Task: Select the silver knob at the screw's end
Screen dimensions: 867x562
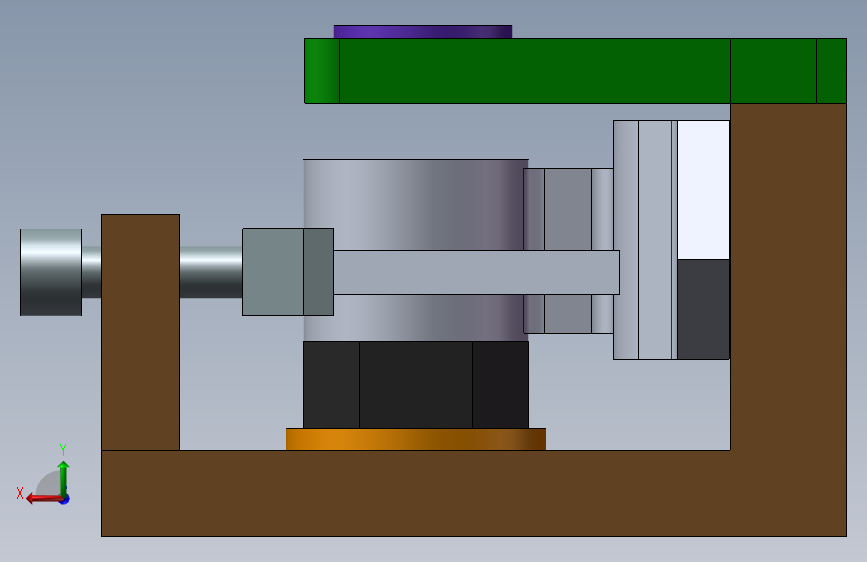Action: [51, 272]
